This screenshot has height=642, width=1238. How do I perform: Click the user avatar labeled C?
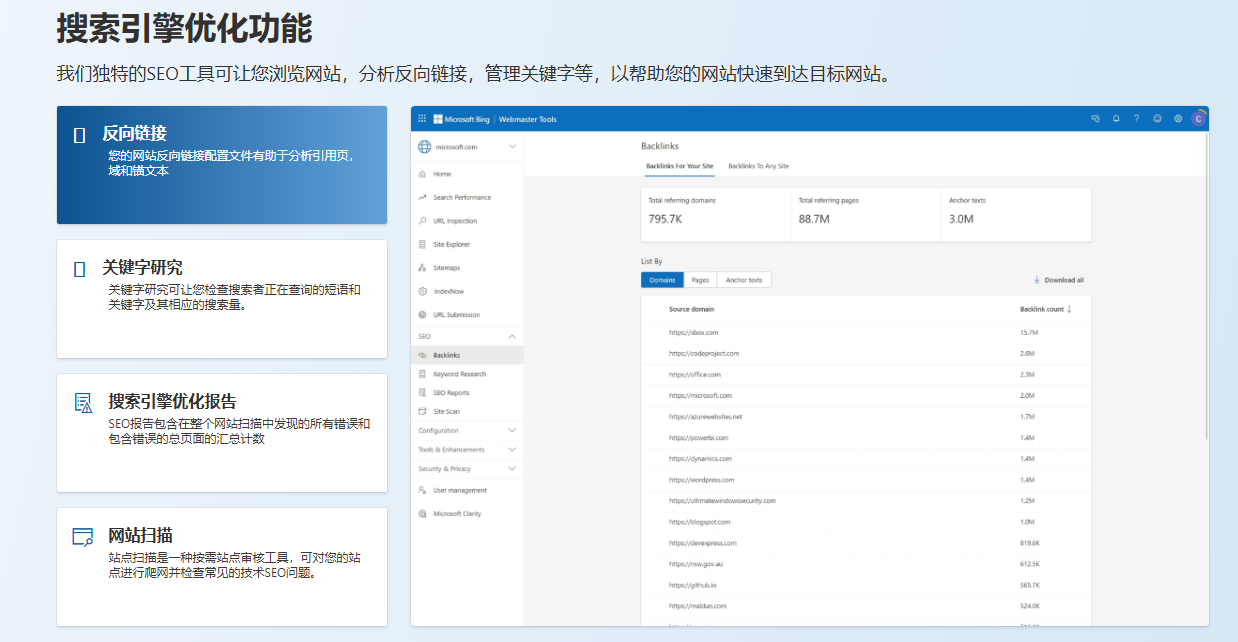[x=1198, y=119]
